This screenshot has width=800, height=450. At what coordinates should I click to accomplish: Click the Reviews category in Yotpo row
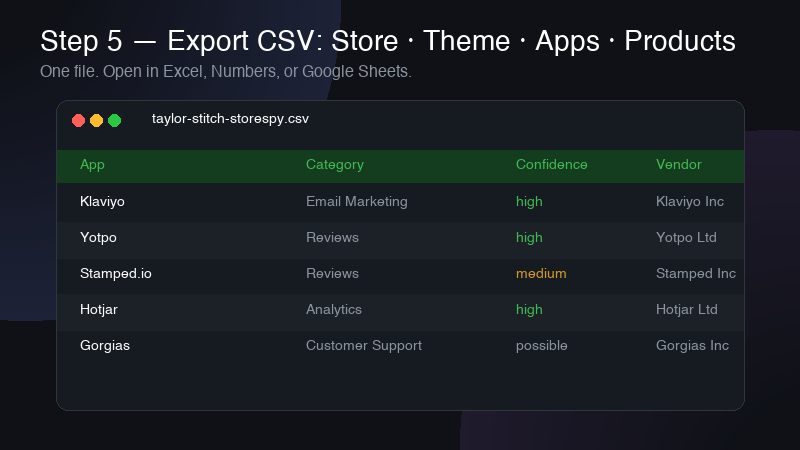click(x=332, y=237)
